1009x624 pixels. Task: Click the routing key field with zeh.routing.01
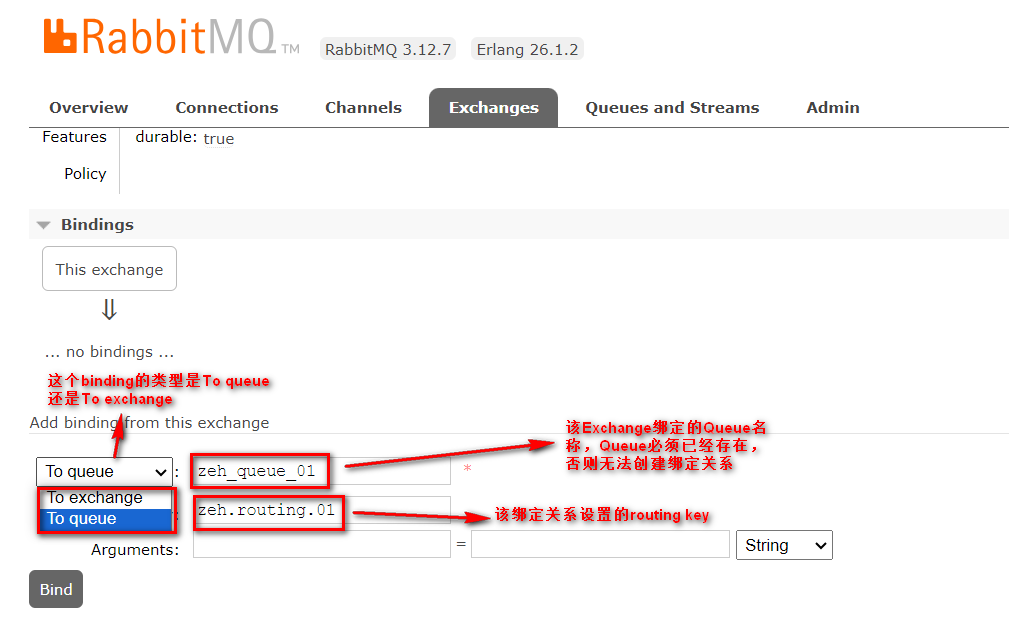[320, 511]
